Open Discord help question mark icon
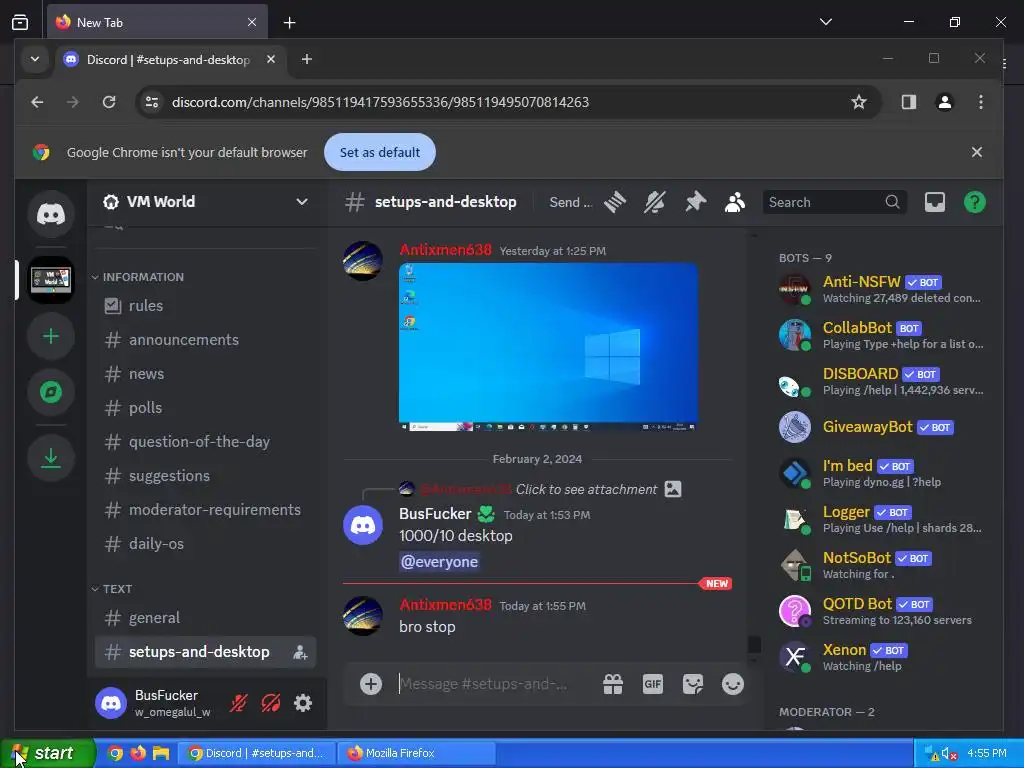Image resolution: width=1024 pixels, height=768 pixels. pyautogui.click(x=974, y=202)
